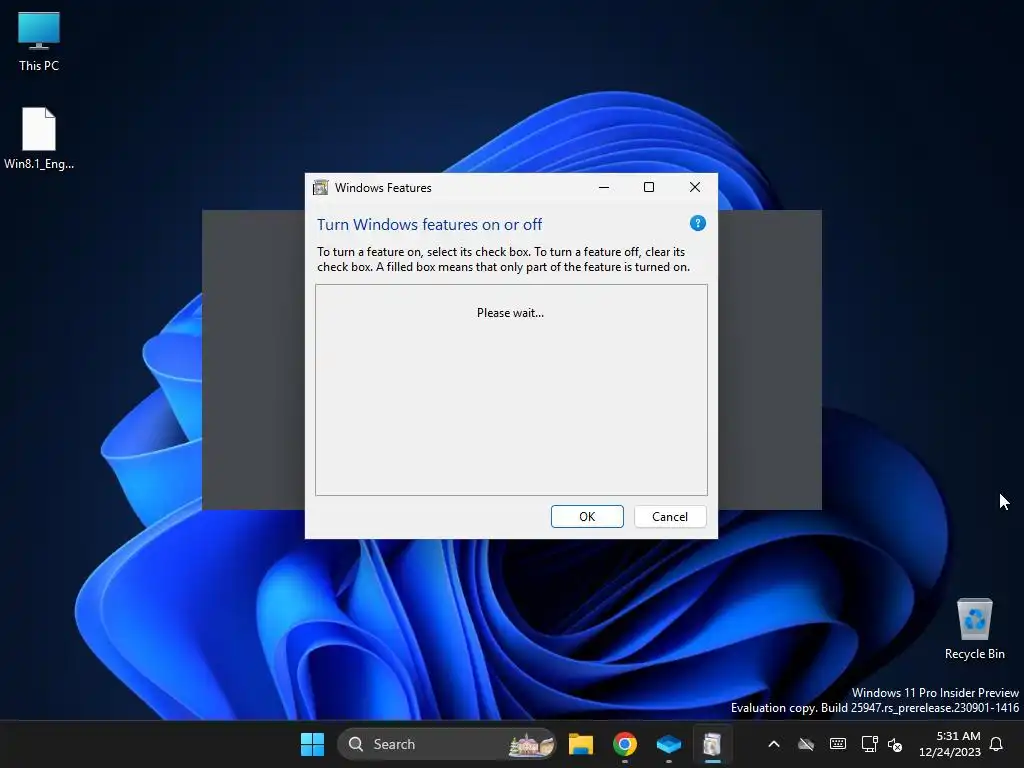Click the network display tray icon

point(869,744)
